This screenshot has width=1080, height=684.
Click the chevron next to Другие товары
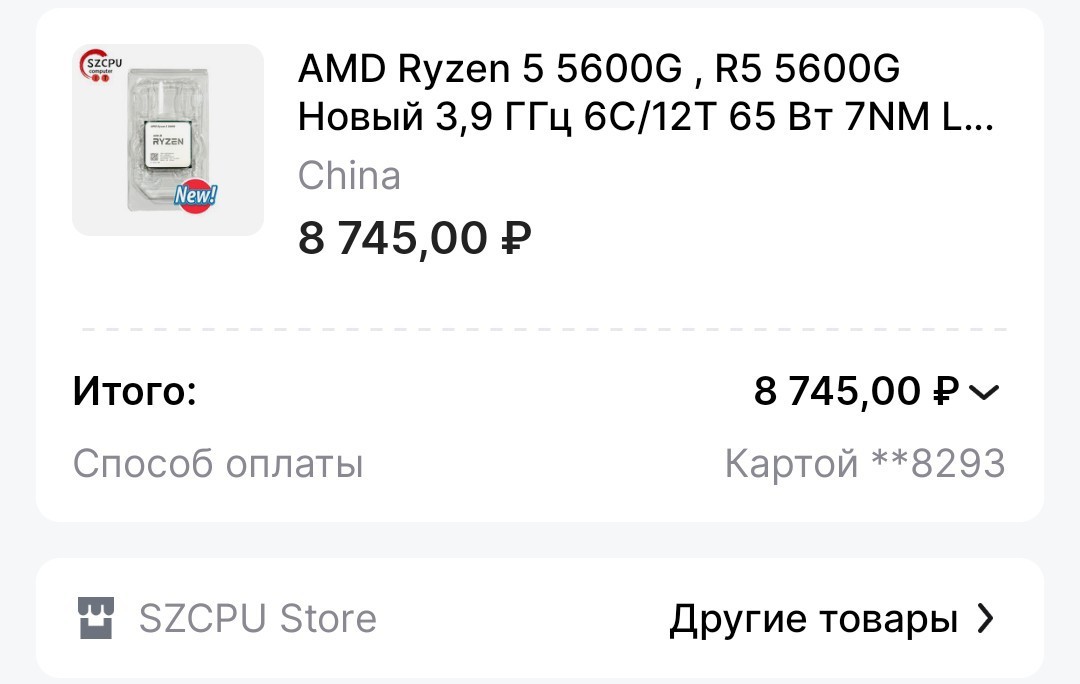tap(986, 619)
